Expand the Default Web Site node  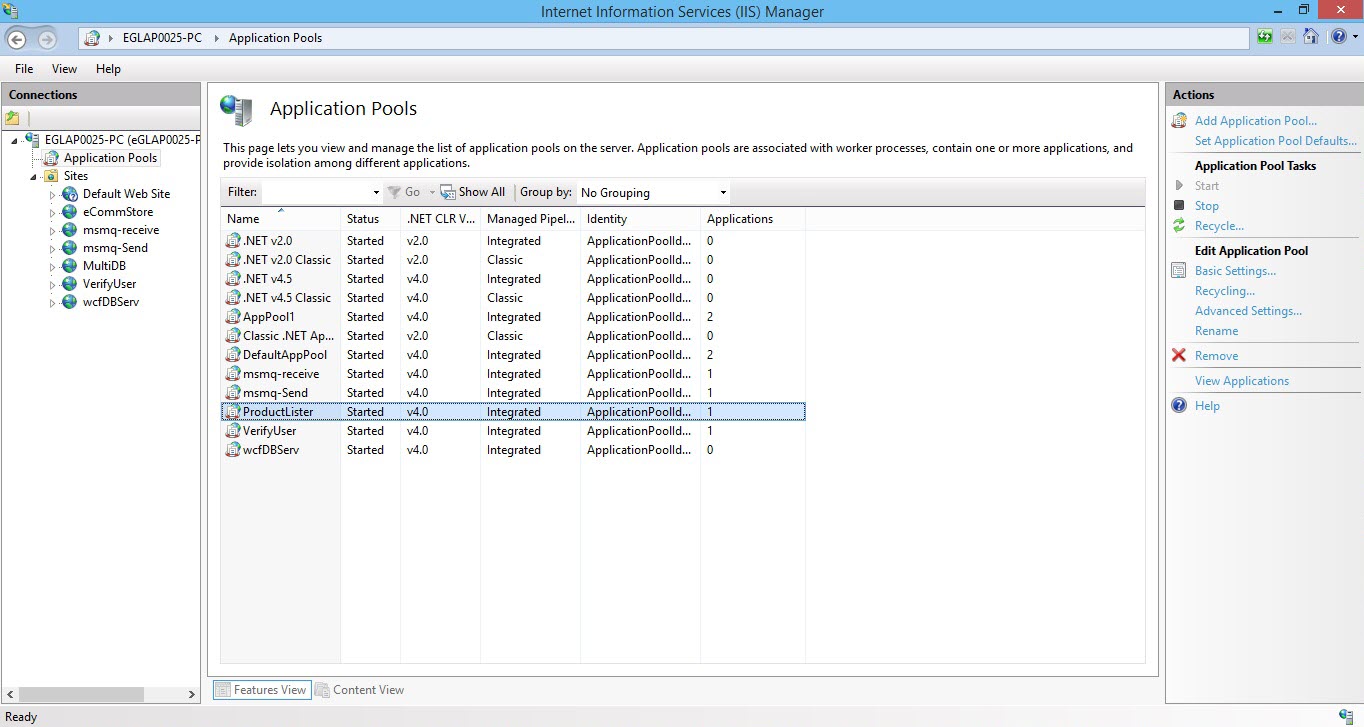[x=53, y=195]
